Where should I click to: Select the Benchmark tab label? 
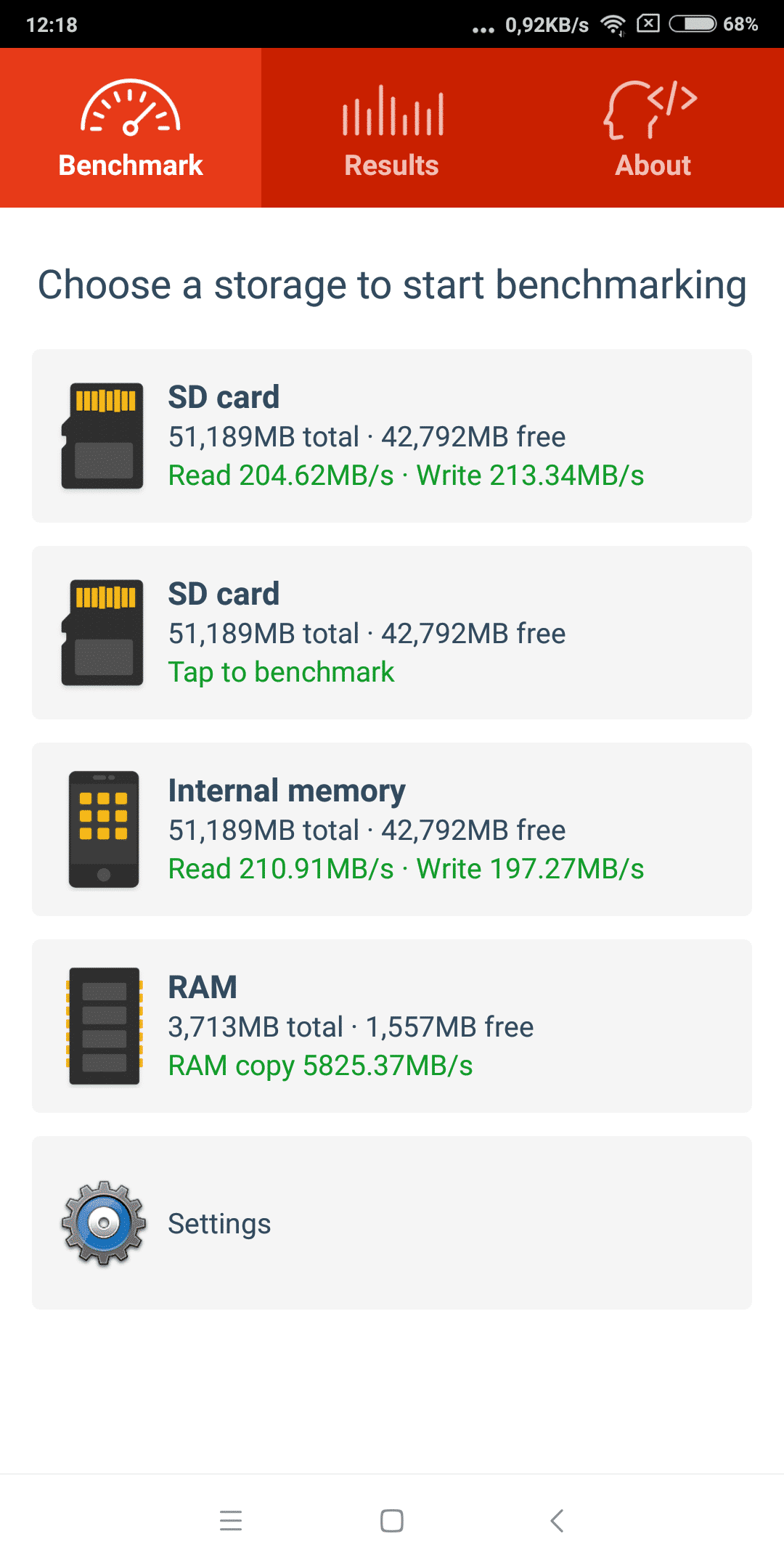point(131,166)
